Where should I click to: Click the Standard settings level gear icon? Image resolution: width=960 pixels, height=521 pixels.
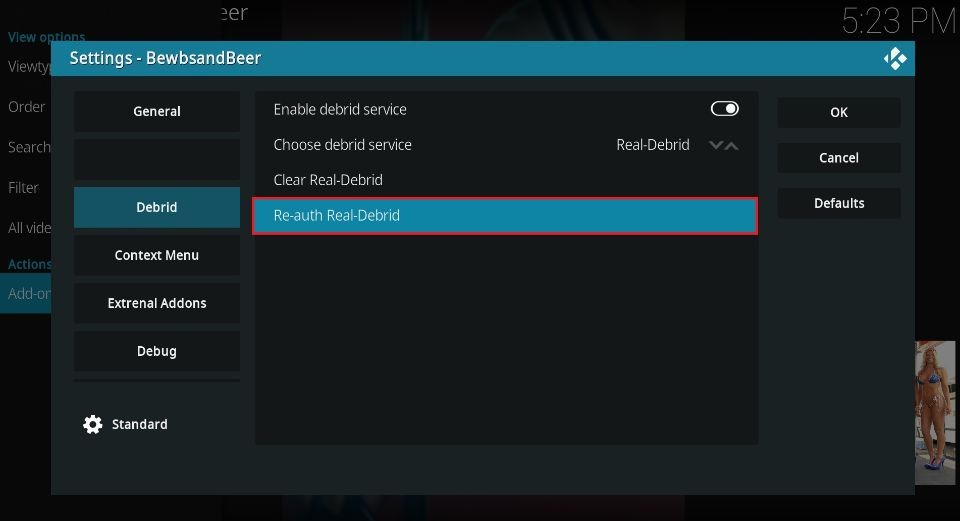click(x=93, y=424)
